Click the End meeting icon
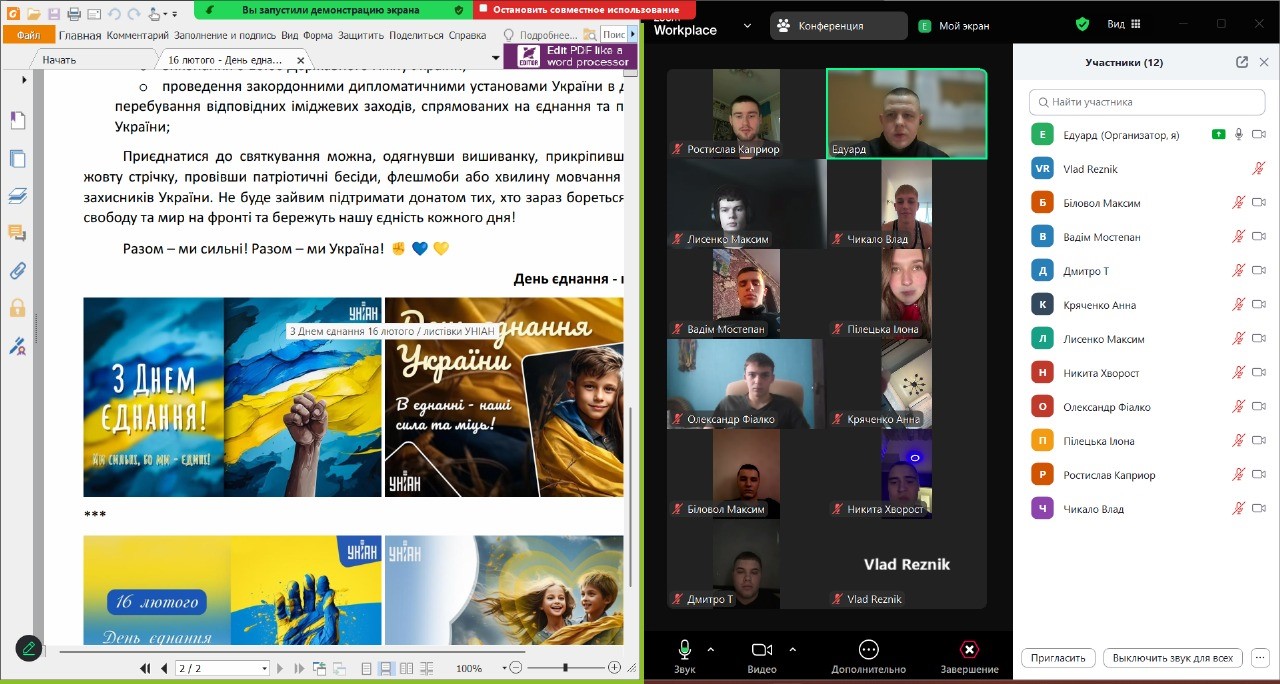1280x684 pixels. (969, 650)
